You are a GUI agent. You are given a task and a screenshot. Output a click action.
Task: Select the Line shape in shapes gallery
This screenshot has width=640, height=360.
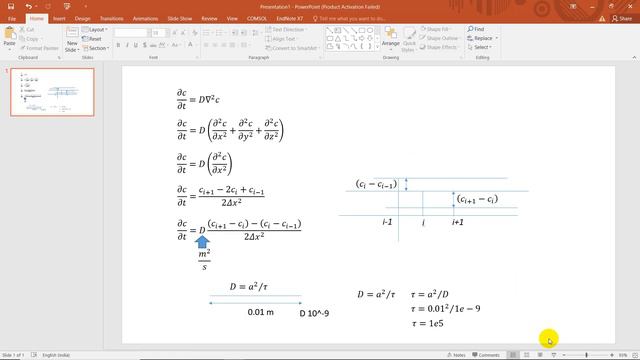pos(346,30)
